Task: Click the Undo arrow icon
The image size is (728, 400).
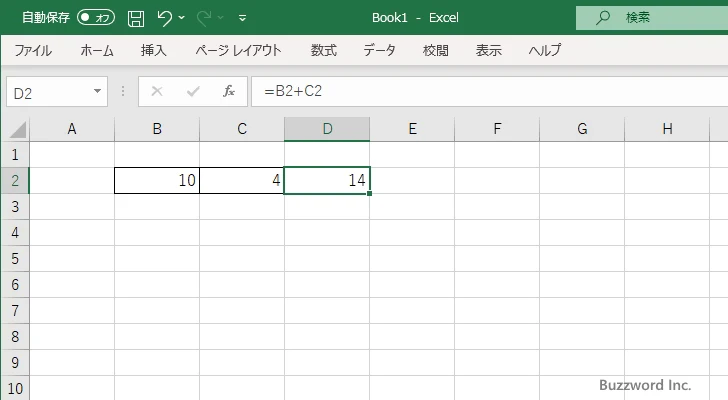Action: (x=164, y=18)
